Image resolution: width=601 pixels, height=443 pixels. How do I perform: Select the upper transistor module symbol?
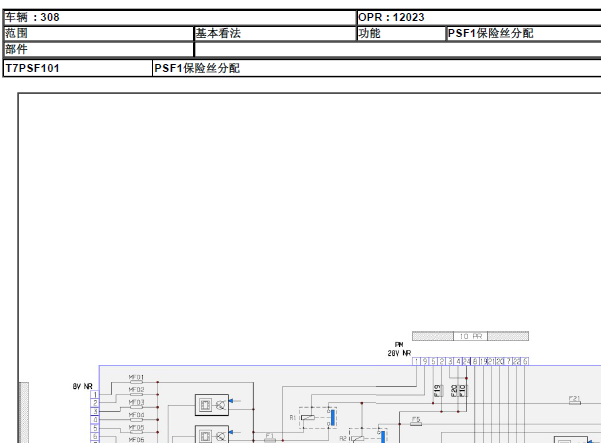(212, 405)
